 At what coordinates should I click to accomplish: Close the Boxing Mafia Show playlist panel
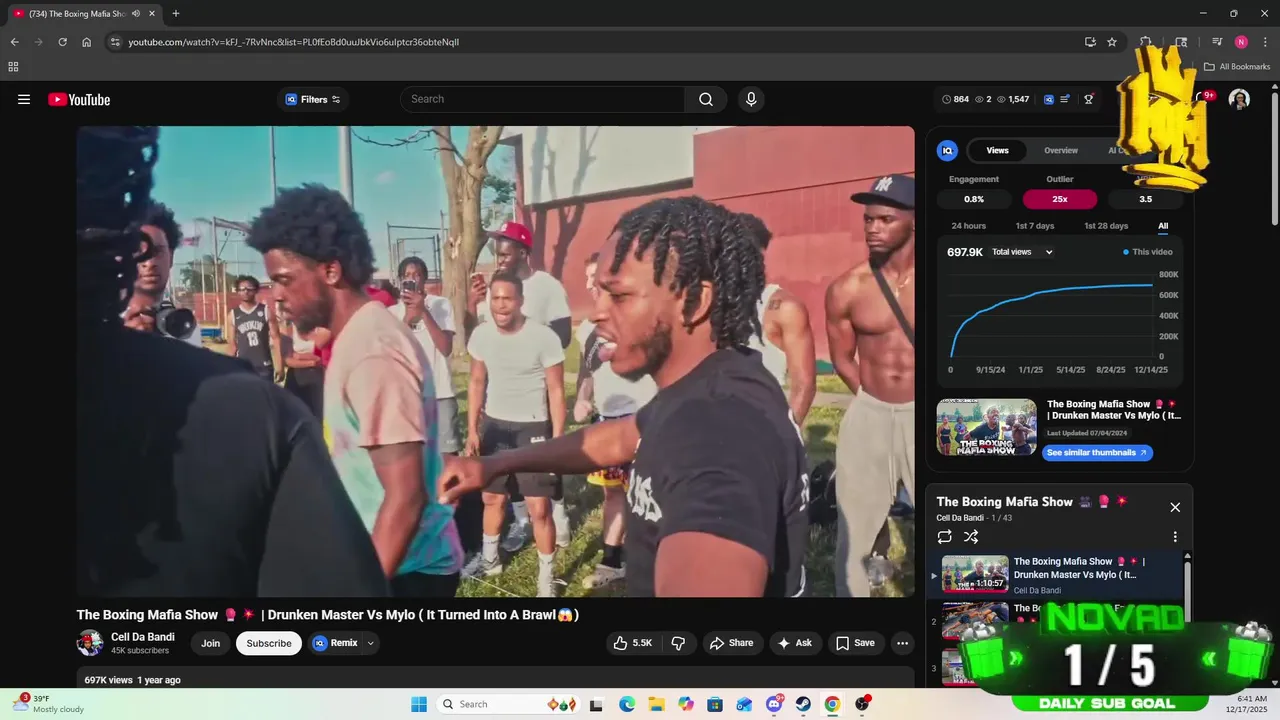tap(1175, 507)
